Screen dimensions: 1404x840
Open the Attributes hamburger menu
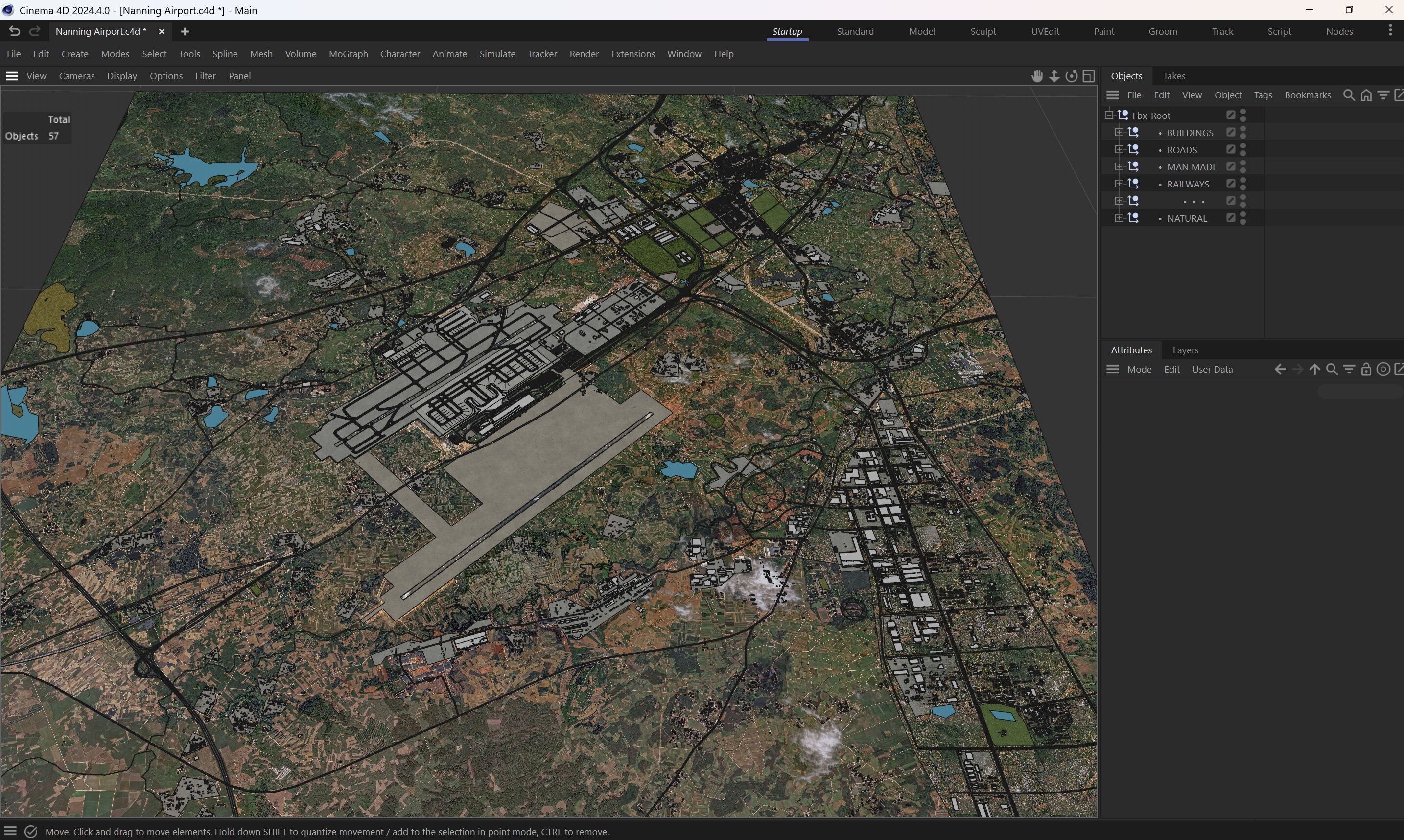[x=1113, y=369]
